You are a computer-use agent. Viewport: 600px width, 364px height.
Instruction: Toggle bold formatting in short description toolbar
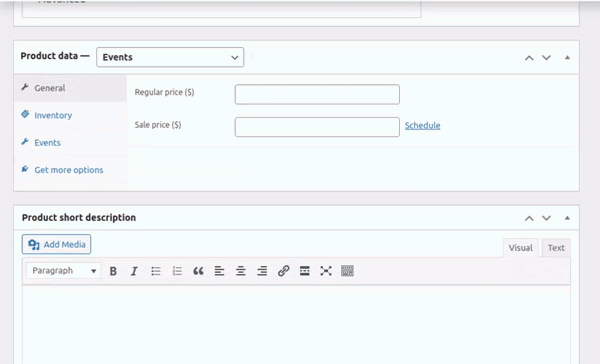[113, 271]
